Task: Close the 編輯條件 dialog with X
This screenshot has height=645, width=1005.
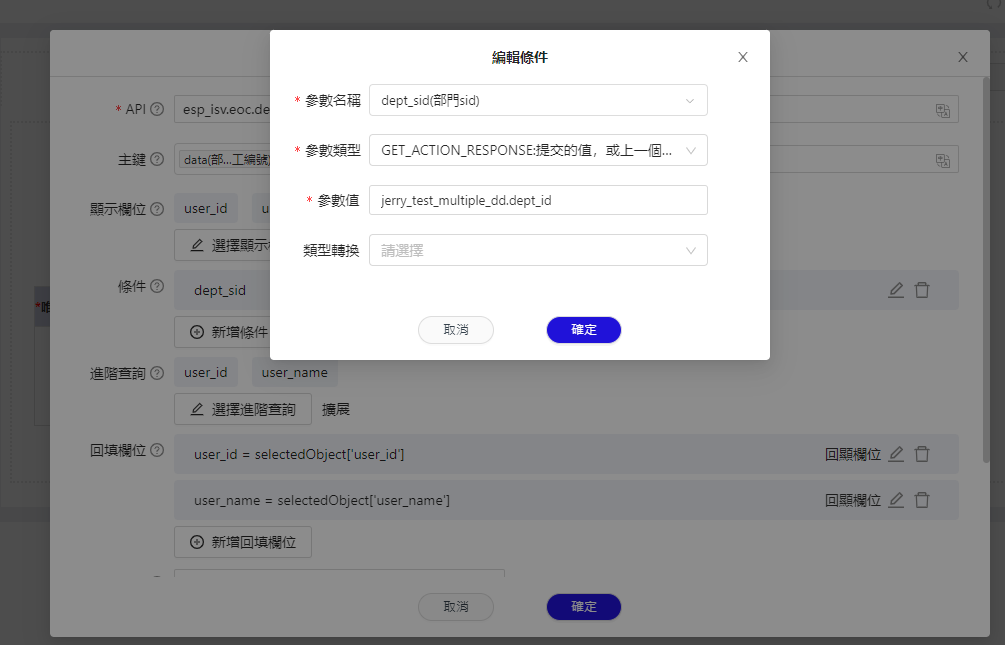Action: pos(743,58)
